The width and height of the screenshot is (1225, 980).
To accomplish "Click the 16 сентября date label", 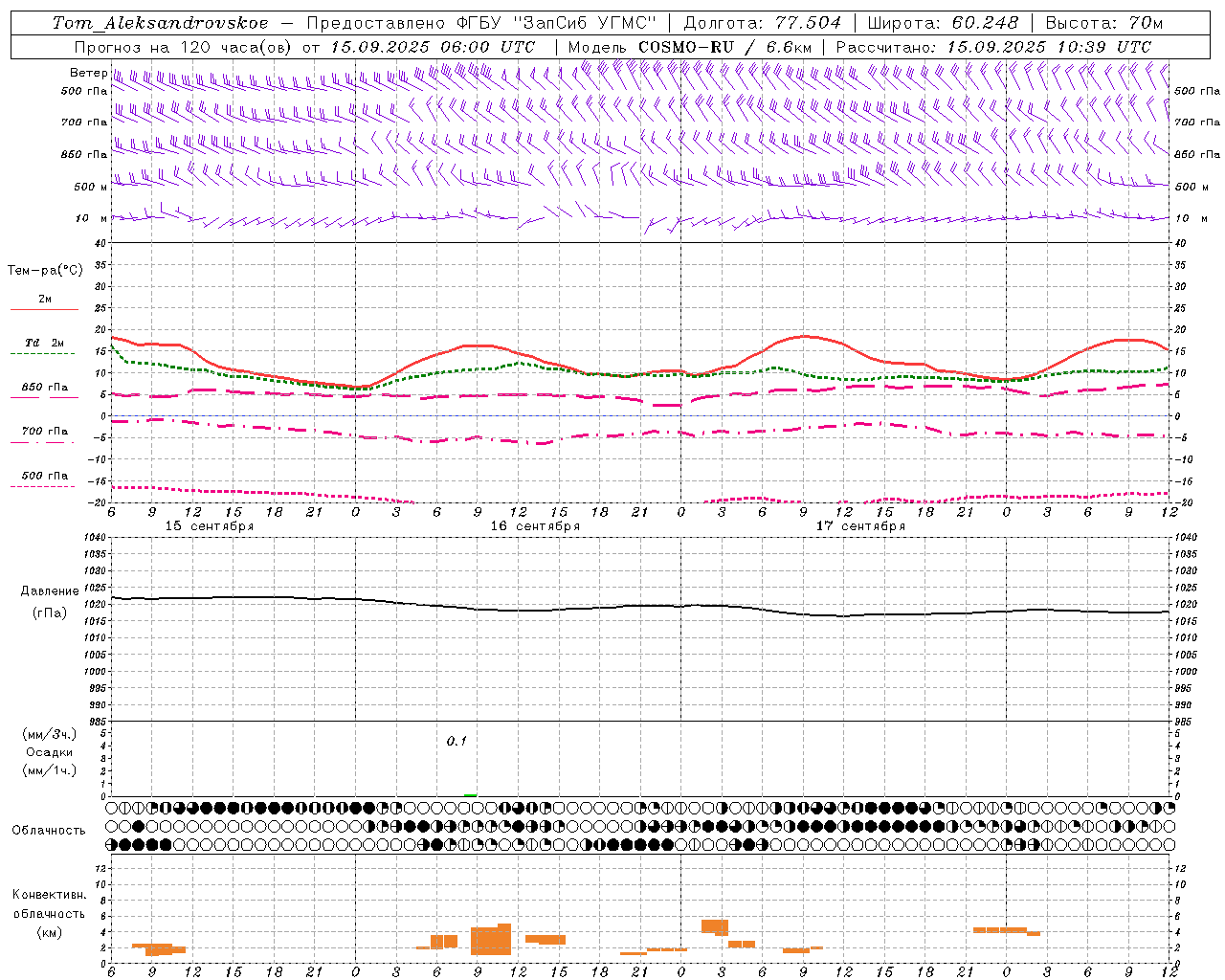I will pos(535,526).
